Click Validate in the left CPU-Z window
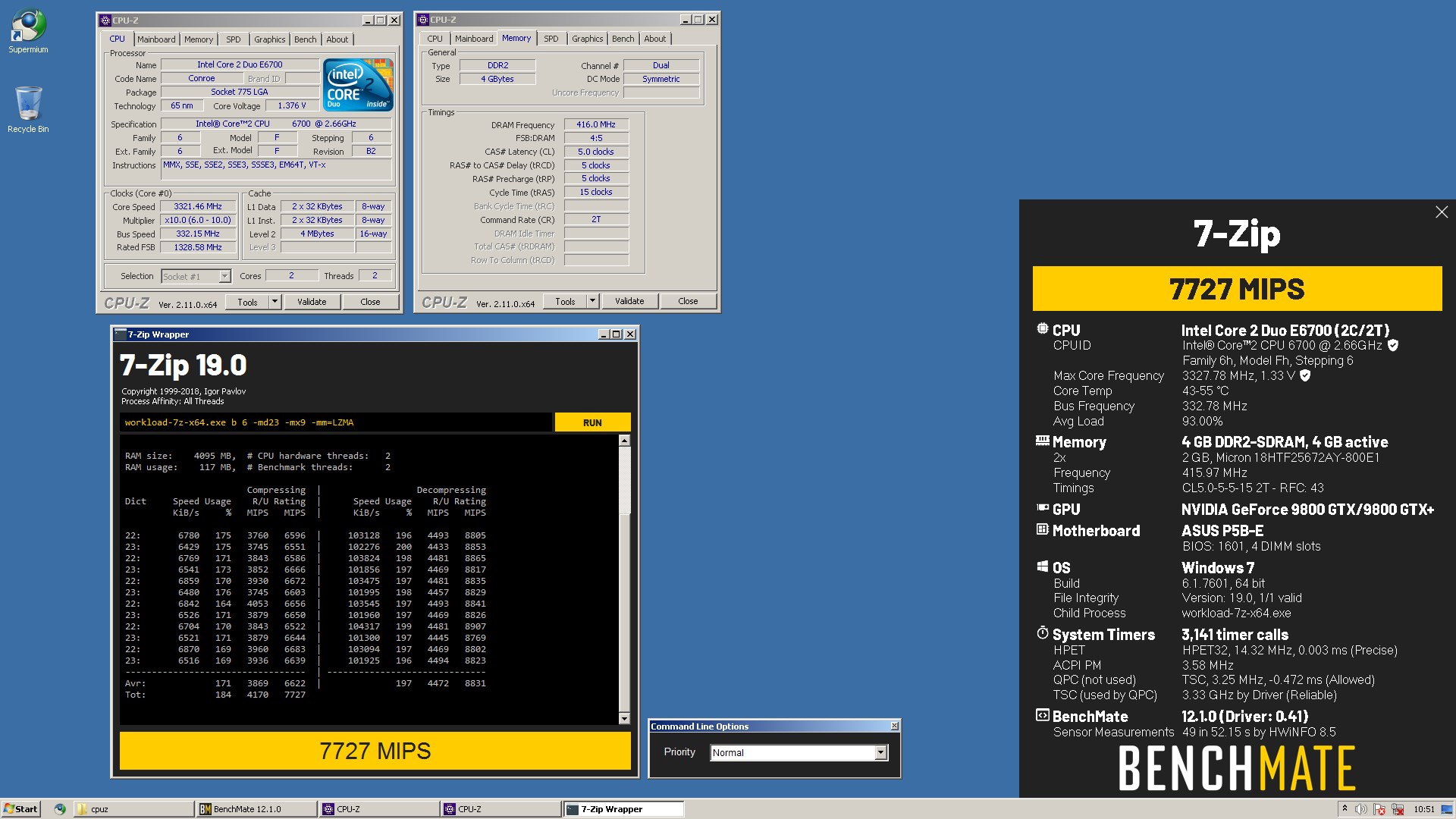Screen dimensions: 1456x819 (312, 302)
